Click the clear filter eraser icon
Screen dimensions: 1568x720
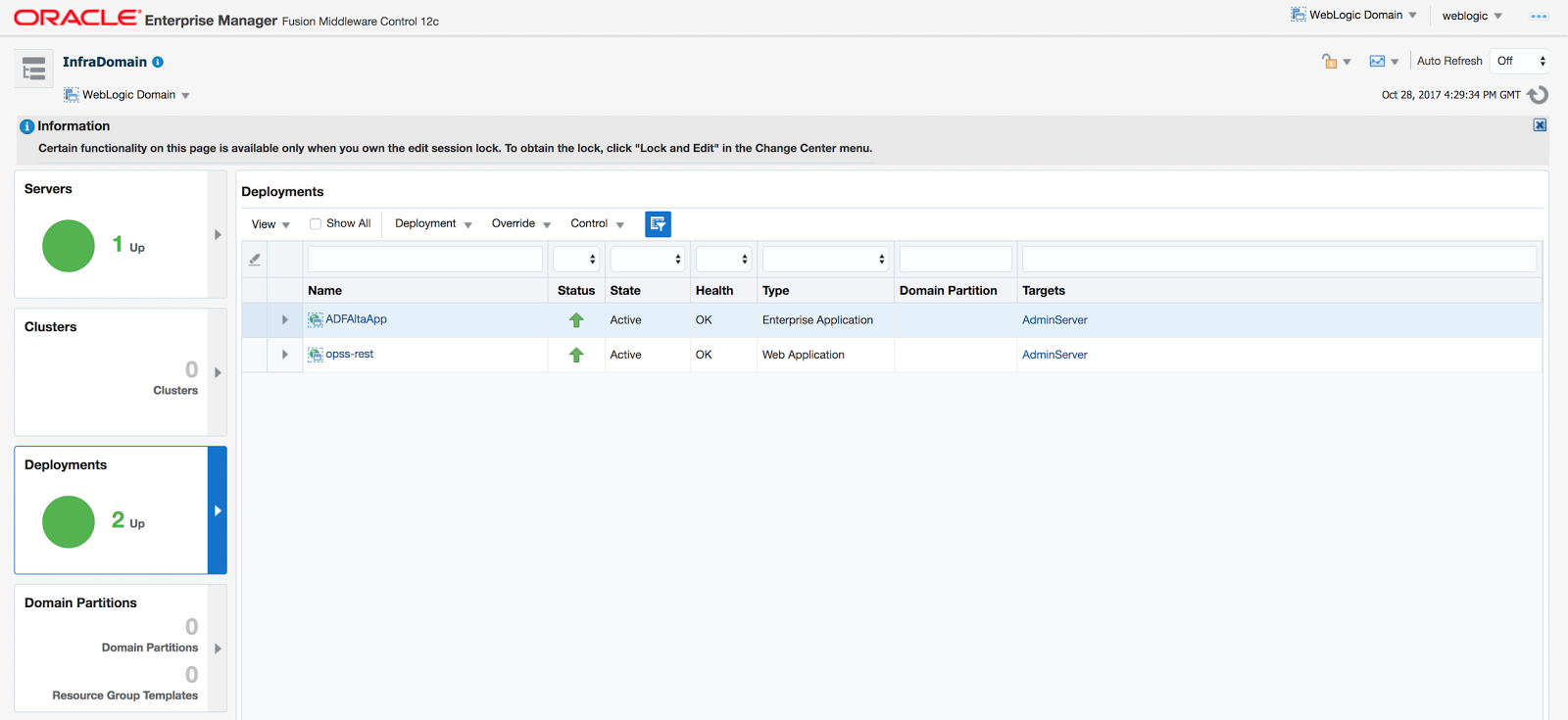(x=255, y=260)
